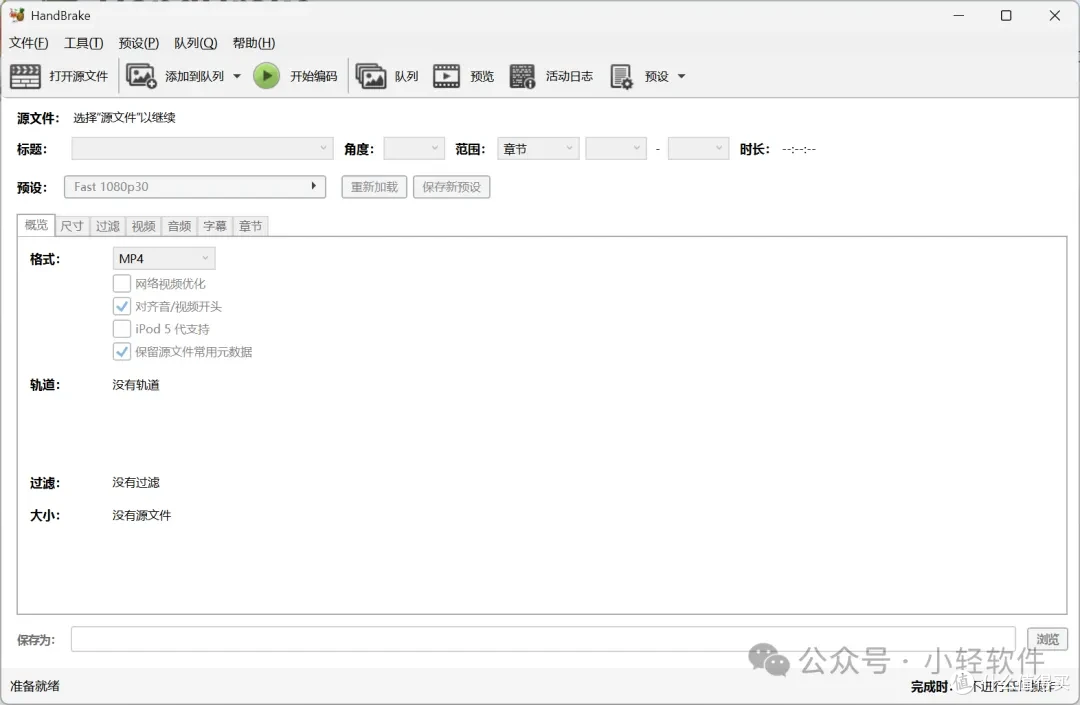Toggle iPod 5 代支持 checkbox

point(122,328)
